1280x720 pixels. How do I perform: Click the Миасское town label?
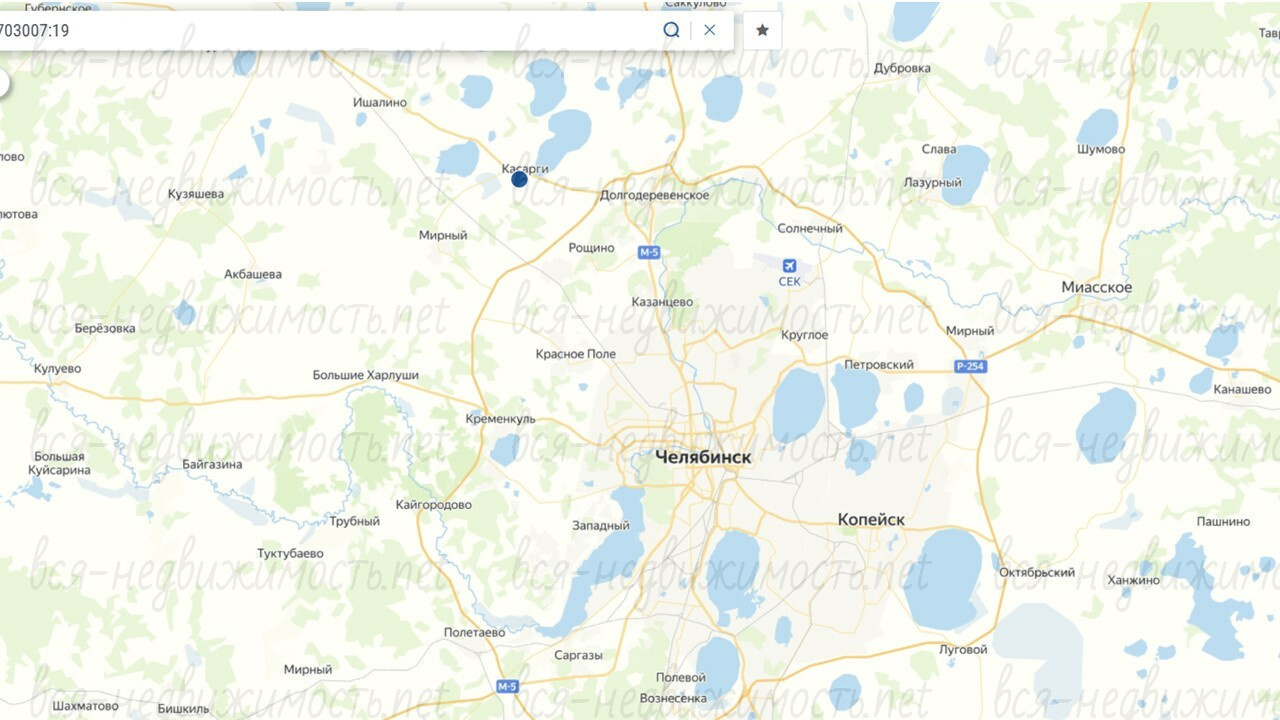point(1097,288)
